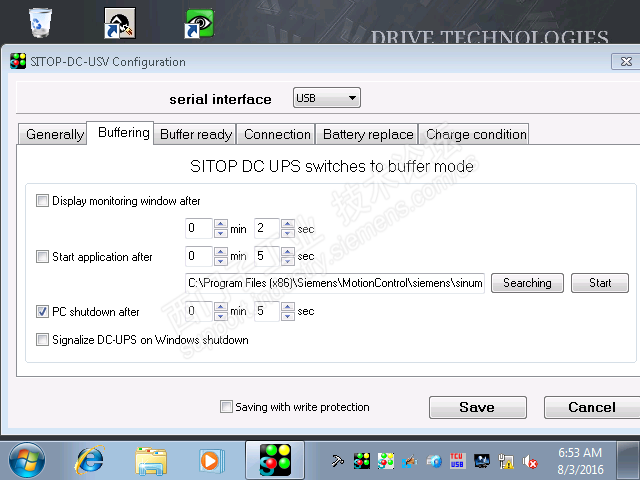Click the display monitor tray icon
This screenshot has width=640, height=480.
click(x=482, y=461)
